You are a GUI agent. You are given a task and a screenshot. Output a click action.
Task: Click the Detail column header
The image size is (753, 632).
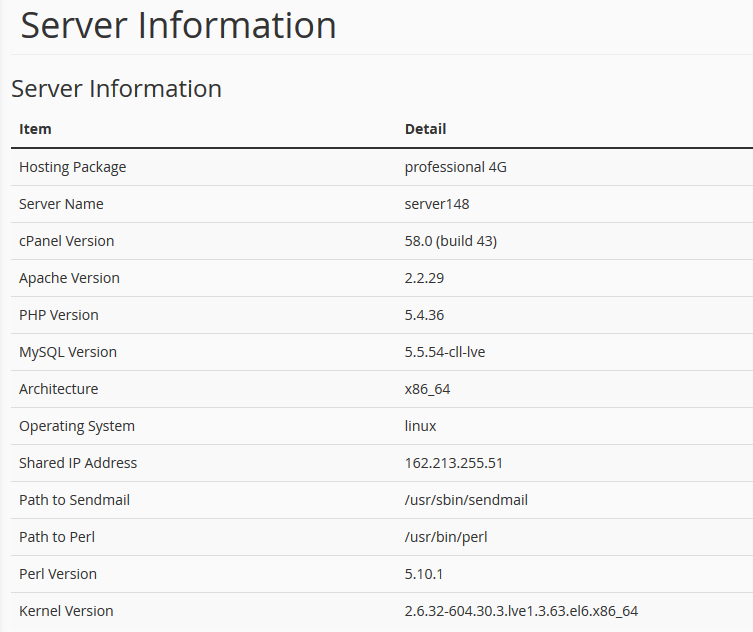click(x=425, y=129)
